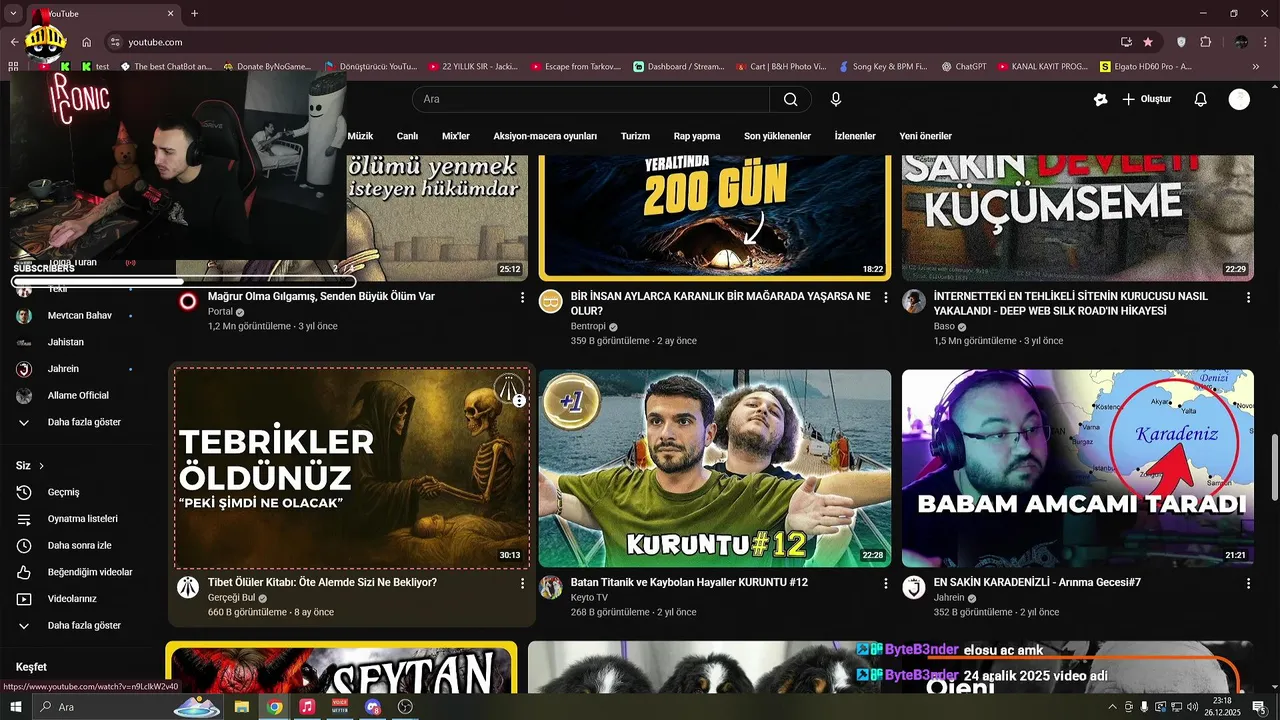
Task: Click the Portal channel avatar
Action: click(188, 301)
